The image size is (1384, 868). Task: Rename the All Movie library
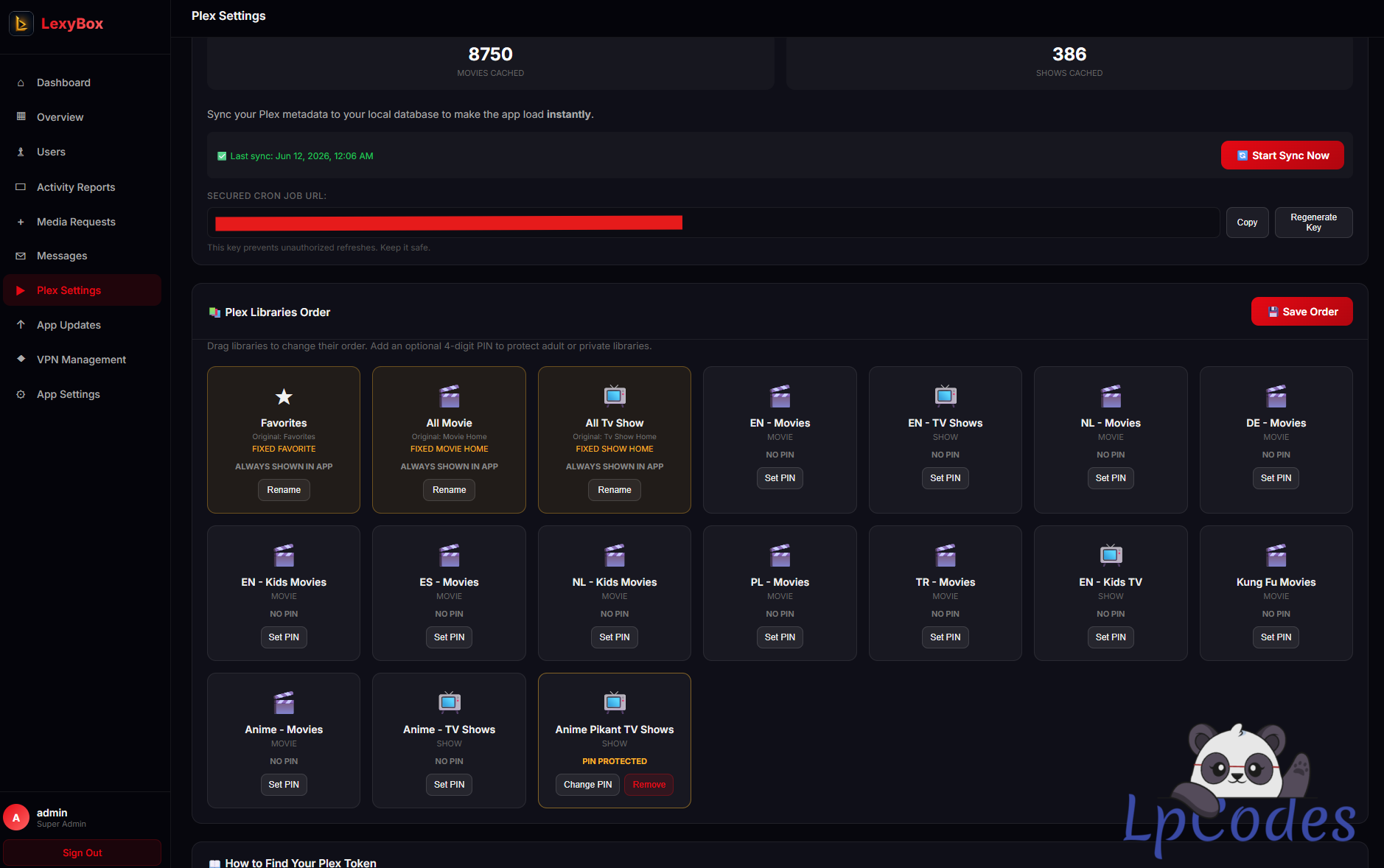[450, 490]
